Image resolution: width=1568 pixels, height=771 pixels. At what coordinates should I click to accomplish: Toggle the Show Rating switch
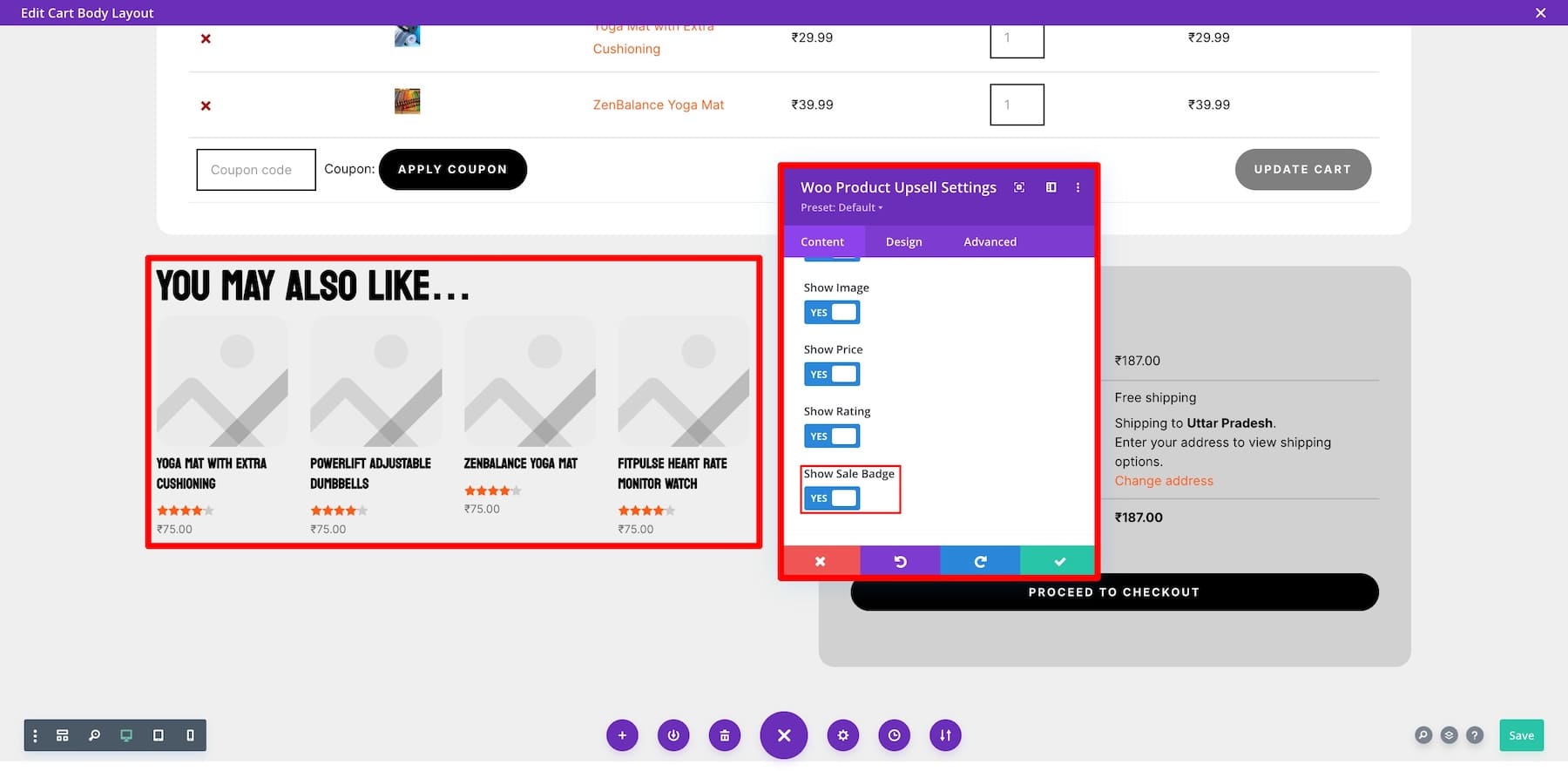(831, 436)
